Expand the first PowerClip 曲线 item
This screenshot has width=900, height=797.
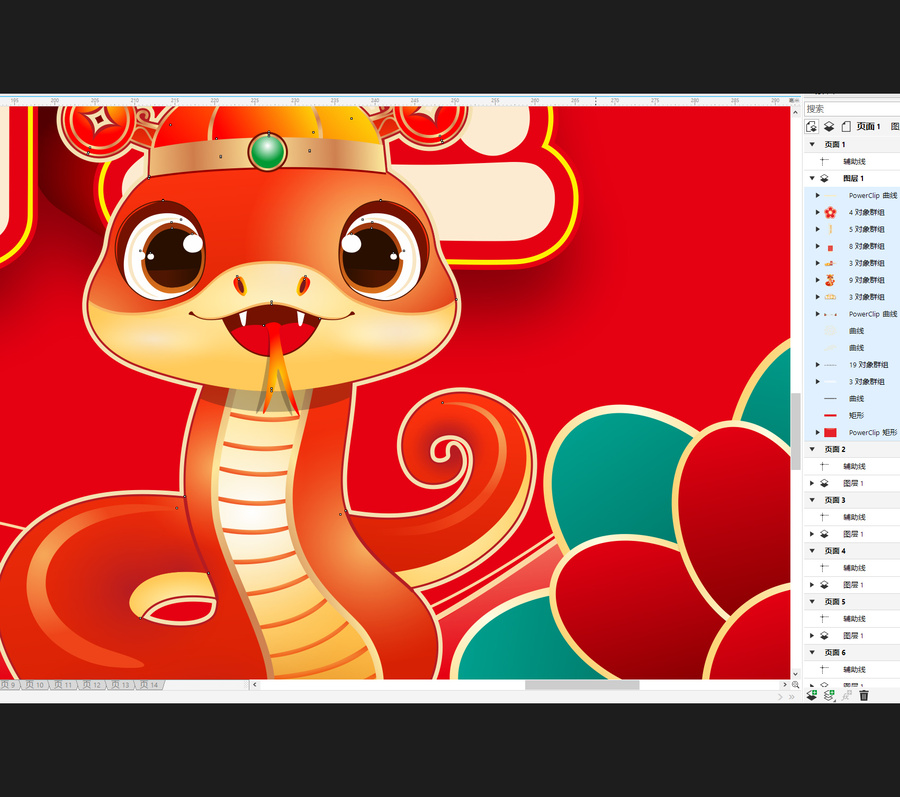(x=817, y=196)
